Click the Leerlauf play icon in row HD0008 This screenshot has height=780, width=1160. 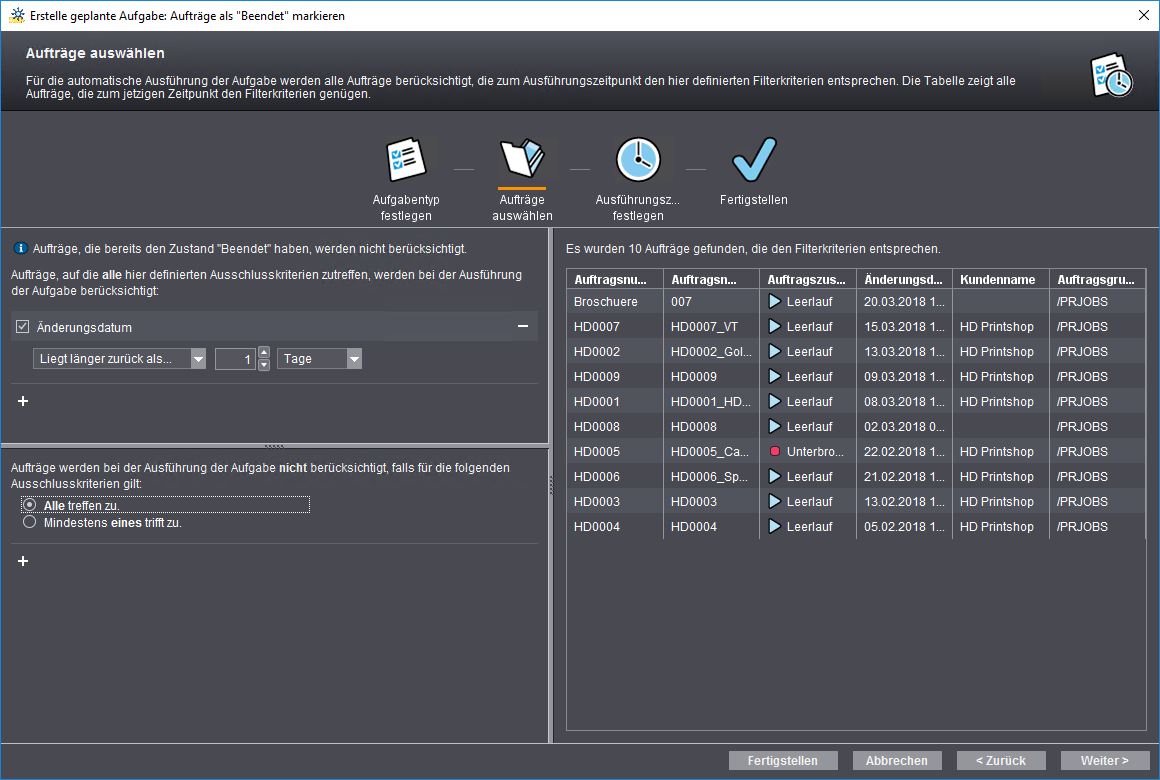coord(775,426)
